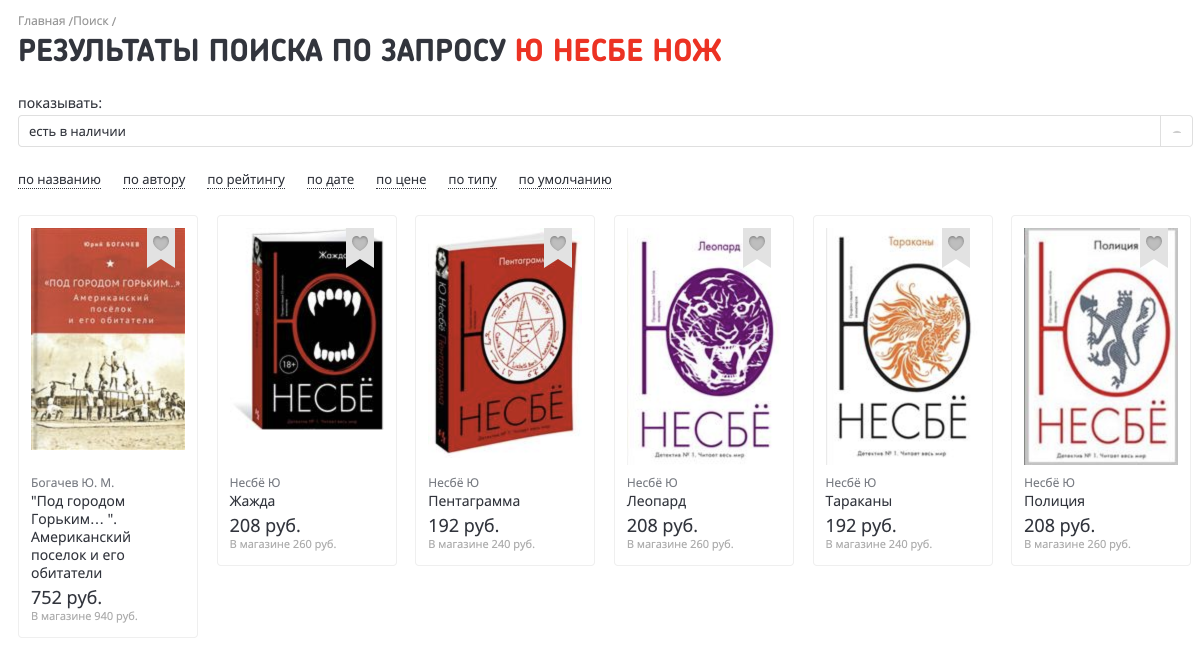The image size is (1204, 646).
Task: Sort results 'по автору'
Action: tap(154, 180)
